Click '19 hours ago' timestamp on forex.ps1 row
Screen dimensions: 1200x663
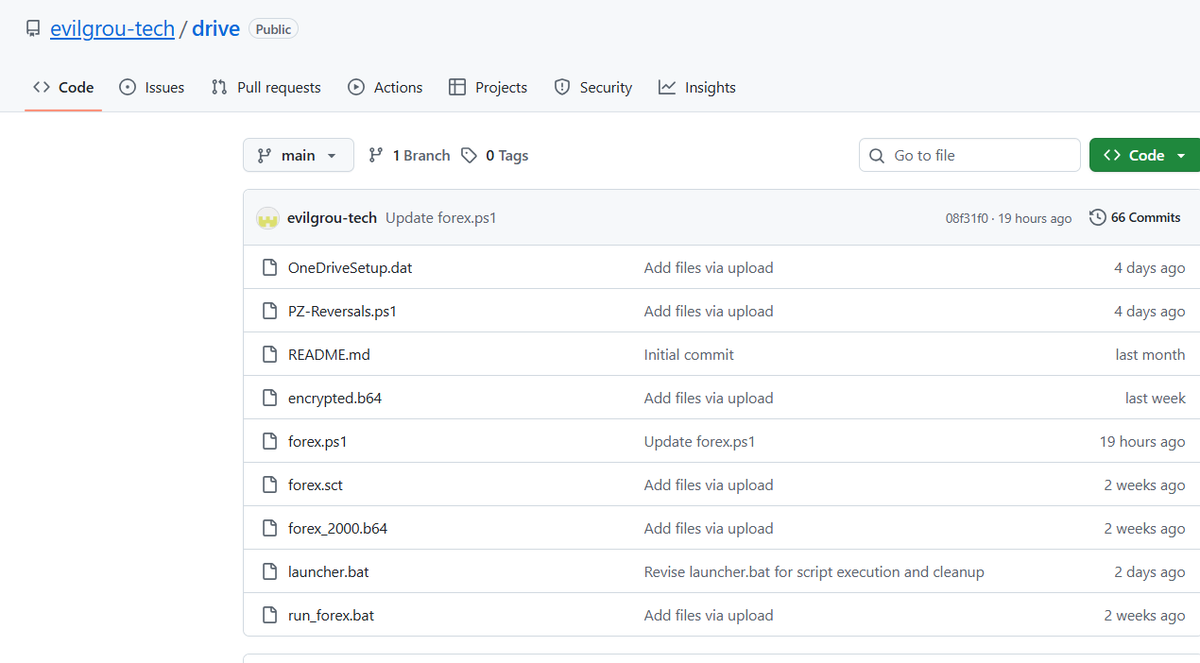(1142, 441)
